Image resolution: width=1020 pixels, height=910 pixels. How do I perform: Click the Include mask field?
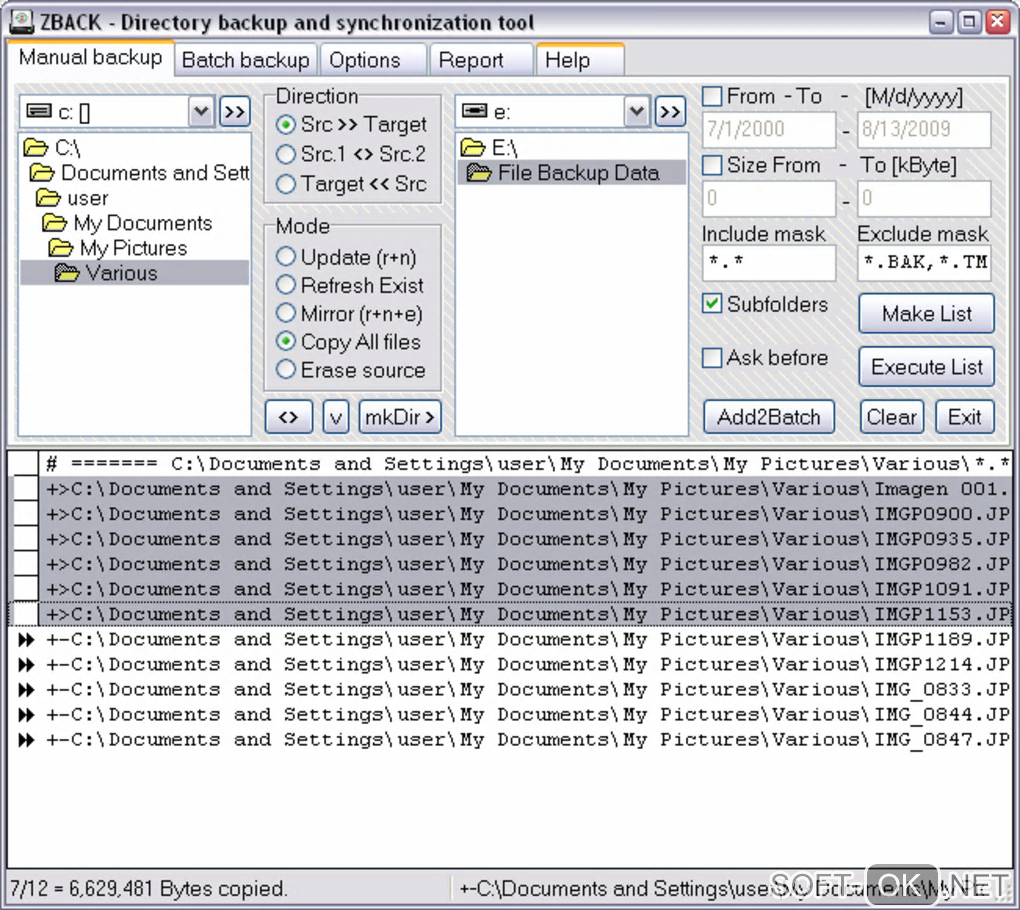768,263
